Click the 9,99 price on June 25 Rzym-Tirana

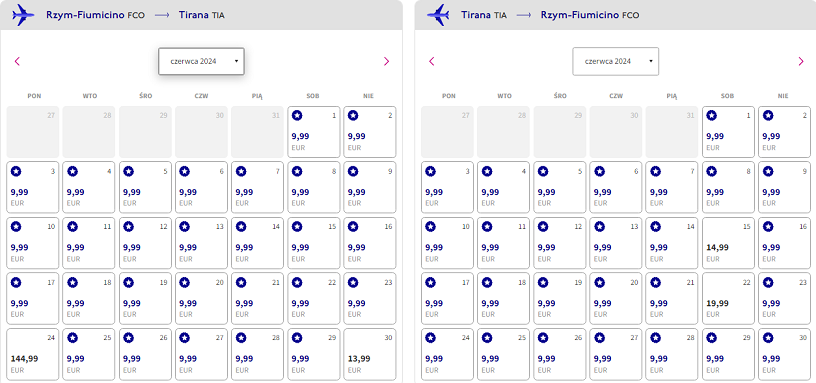point(75,359)
